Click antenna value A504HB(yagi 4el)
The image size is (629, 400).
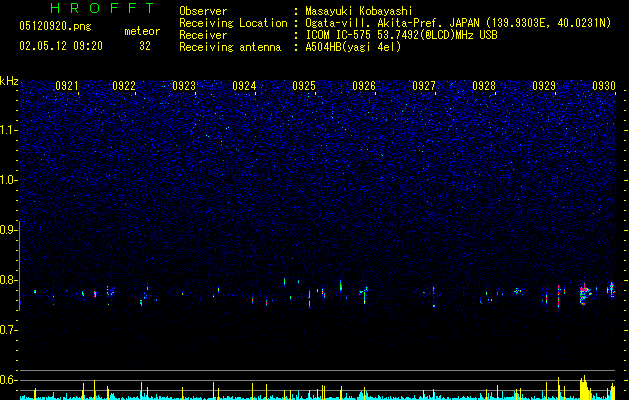pyautogui.click(x=353, y=47)
